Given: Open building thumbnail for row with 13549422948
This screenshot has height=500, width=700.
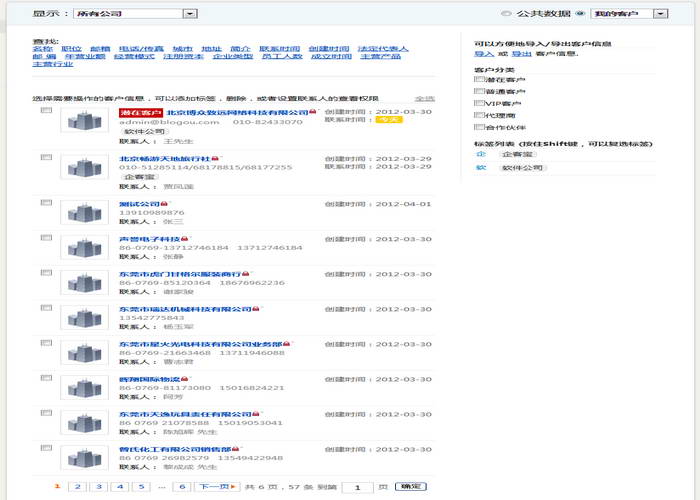Looking at the screenshot, I should click(x=84, y=458).
